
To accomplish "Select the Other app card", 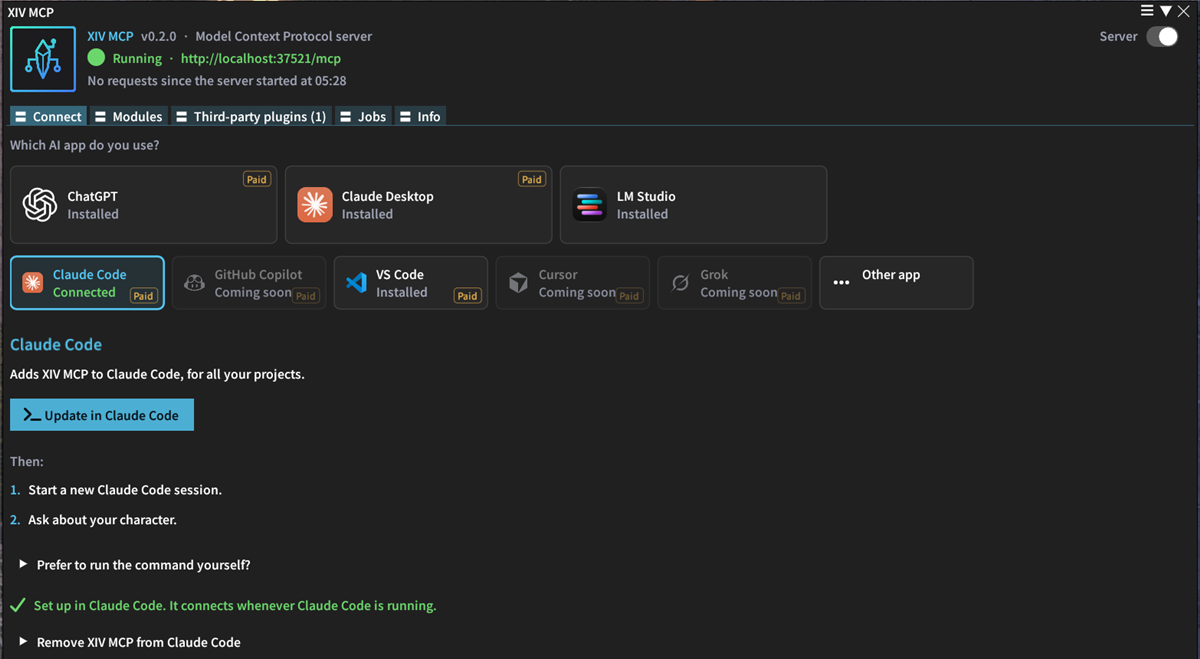I will pyautogui.click(x=896, y=283).
